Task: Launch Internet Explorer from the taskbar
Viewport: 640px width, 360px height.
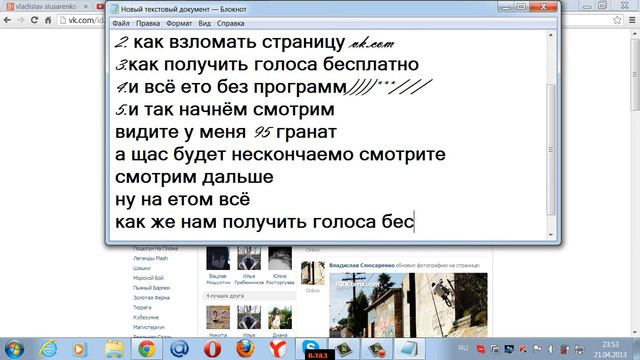Action: point(48,349)
